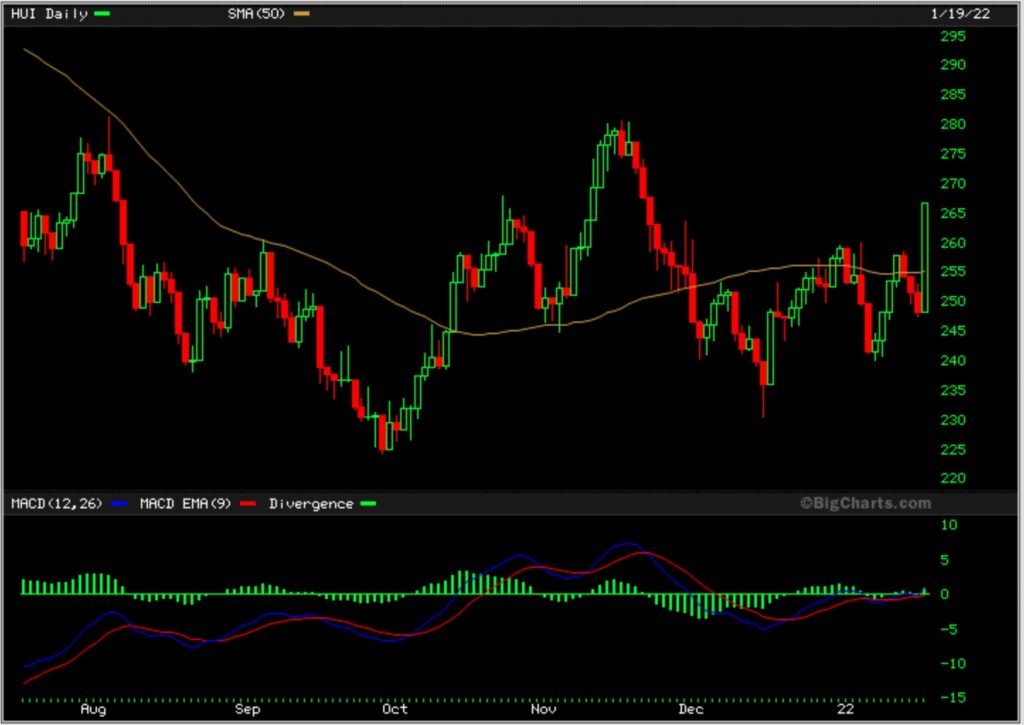Screen dimensions: 1024x725
Task: Click the Nov label on the time axis
Action: coord(544,709)
